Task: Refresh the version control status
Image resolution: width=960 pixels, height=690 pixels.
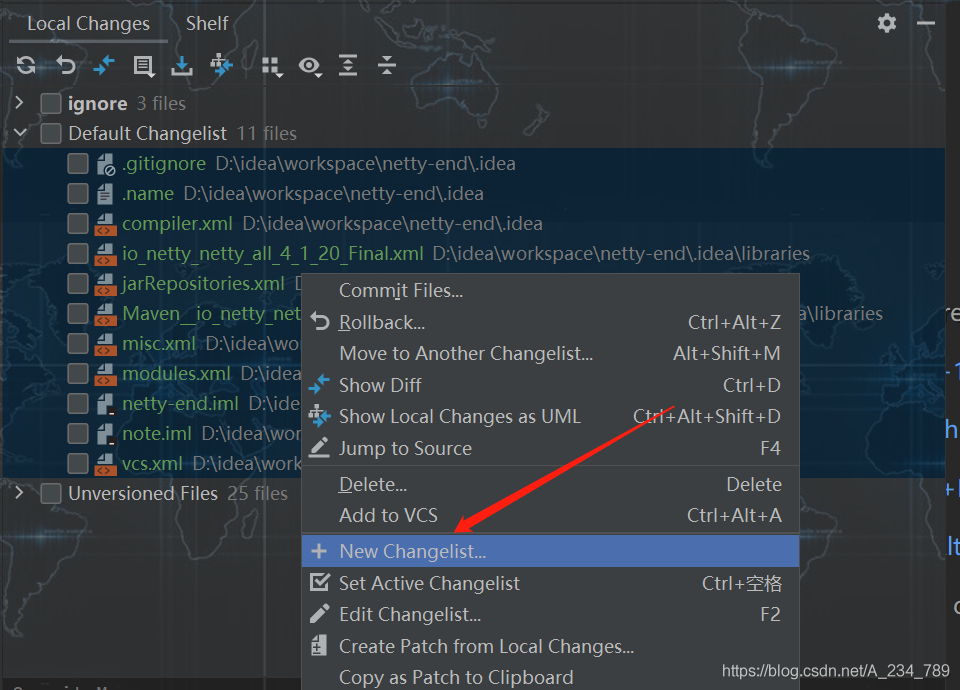Action: point(25,66)
